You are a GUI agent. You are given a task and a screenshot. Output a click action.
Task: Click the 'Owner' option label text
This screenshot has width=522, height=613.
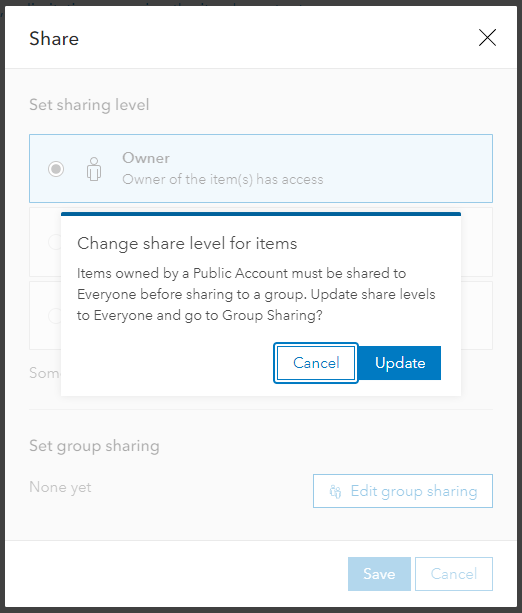click(146, 158)
